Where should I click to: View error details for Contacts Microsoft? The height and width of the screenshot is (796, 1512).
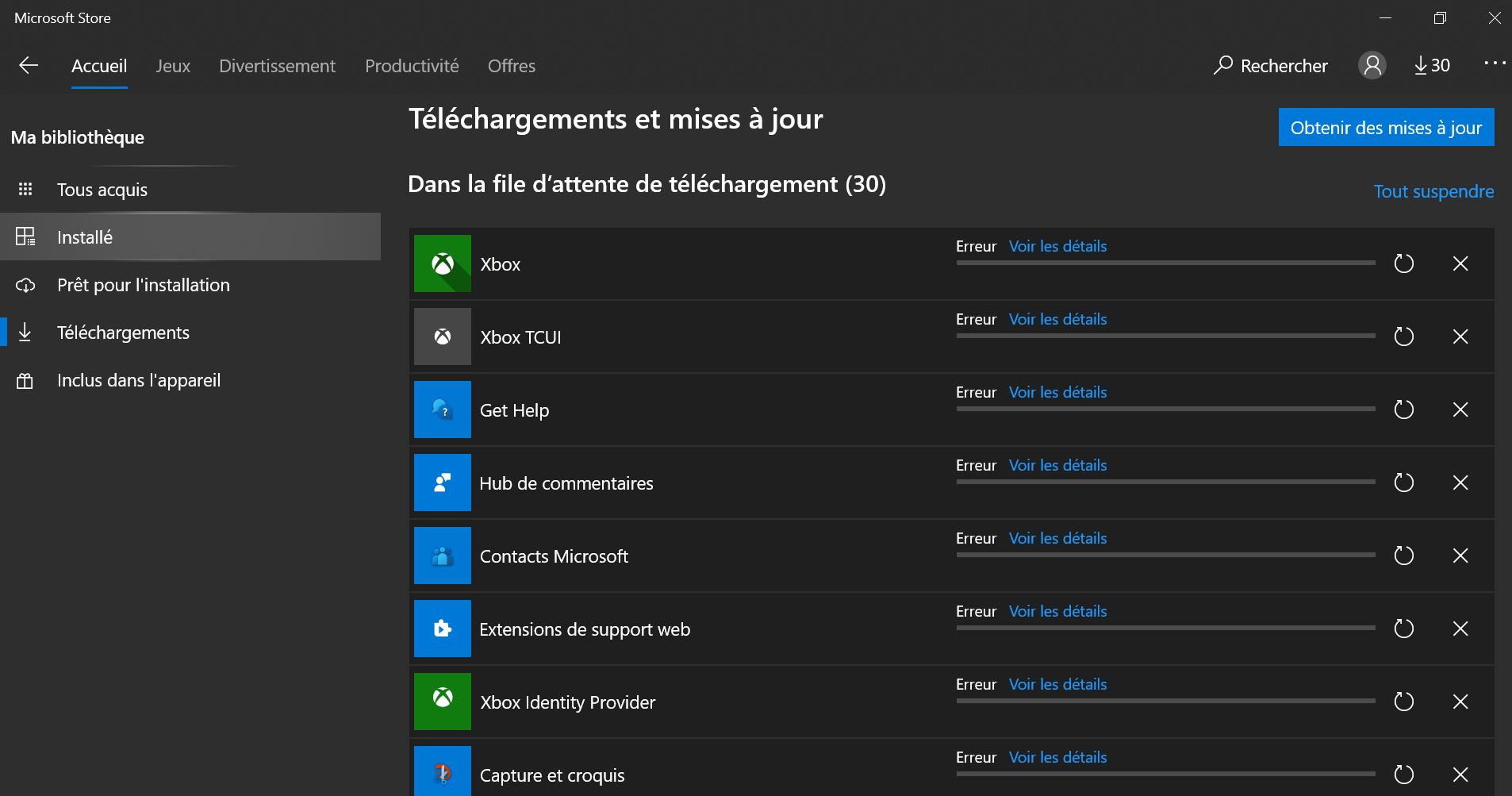(x=1057, y=538)
